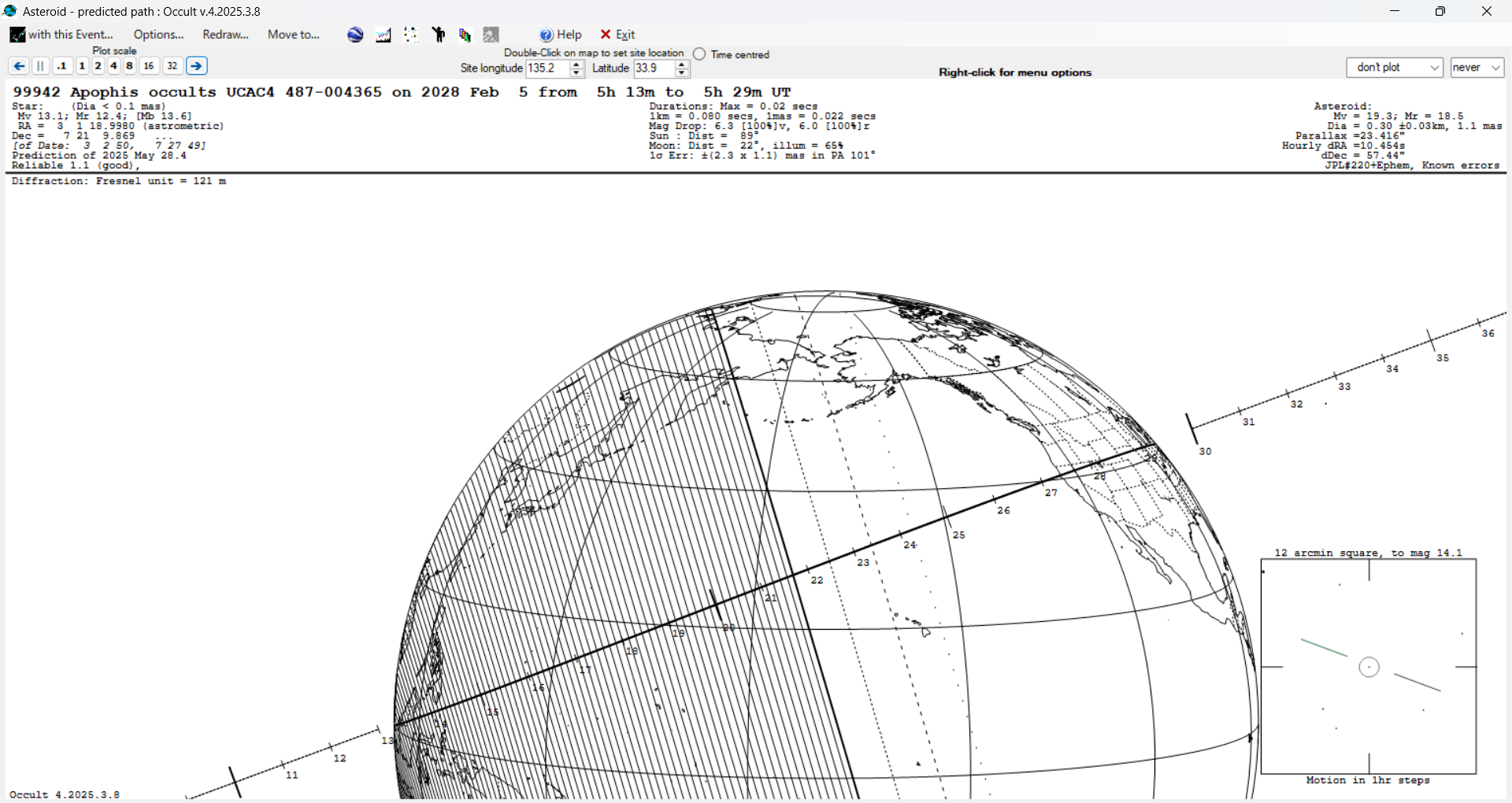Image resolution: width=1512 pixels, height=803 pixels.
Task: Set plot scale to 16
Action: (149, 66)
